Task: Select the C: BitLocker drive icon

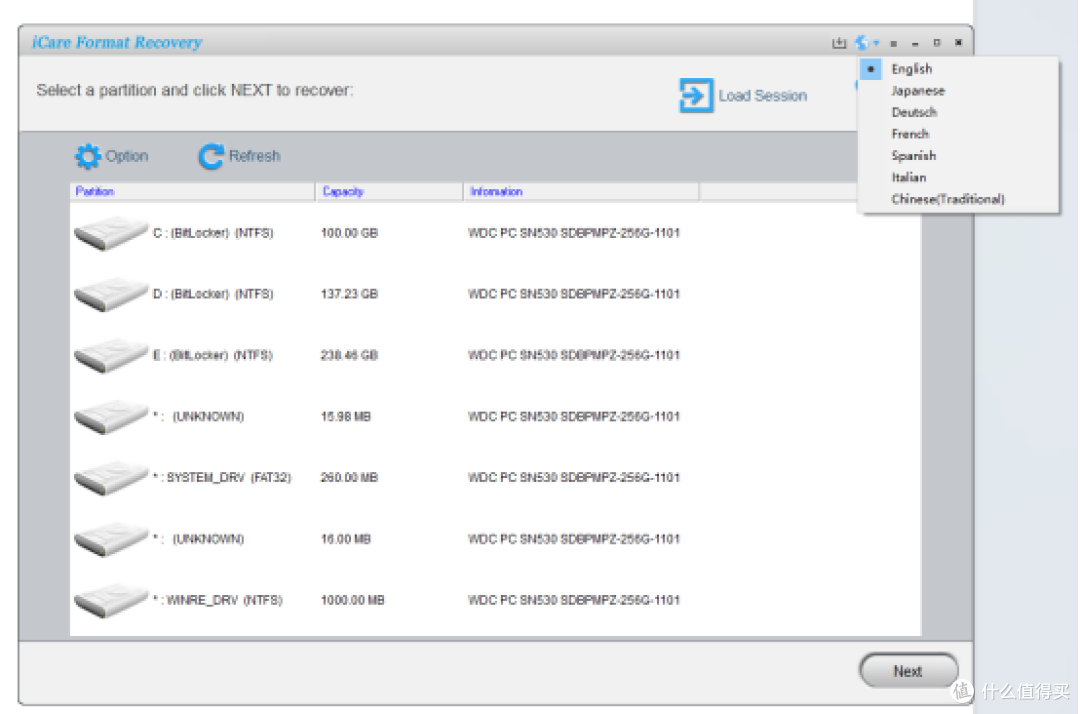Action: coord(110,233)
